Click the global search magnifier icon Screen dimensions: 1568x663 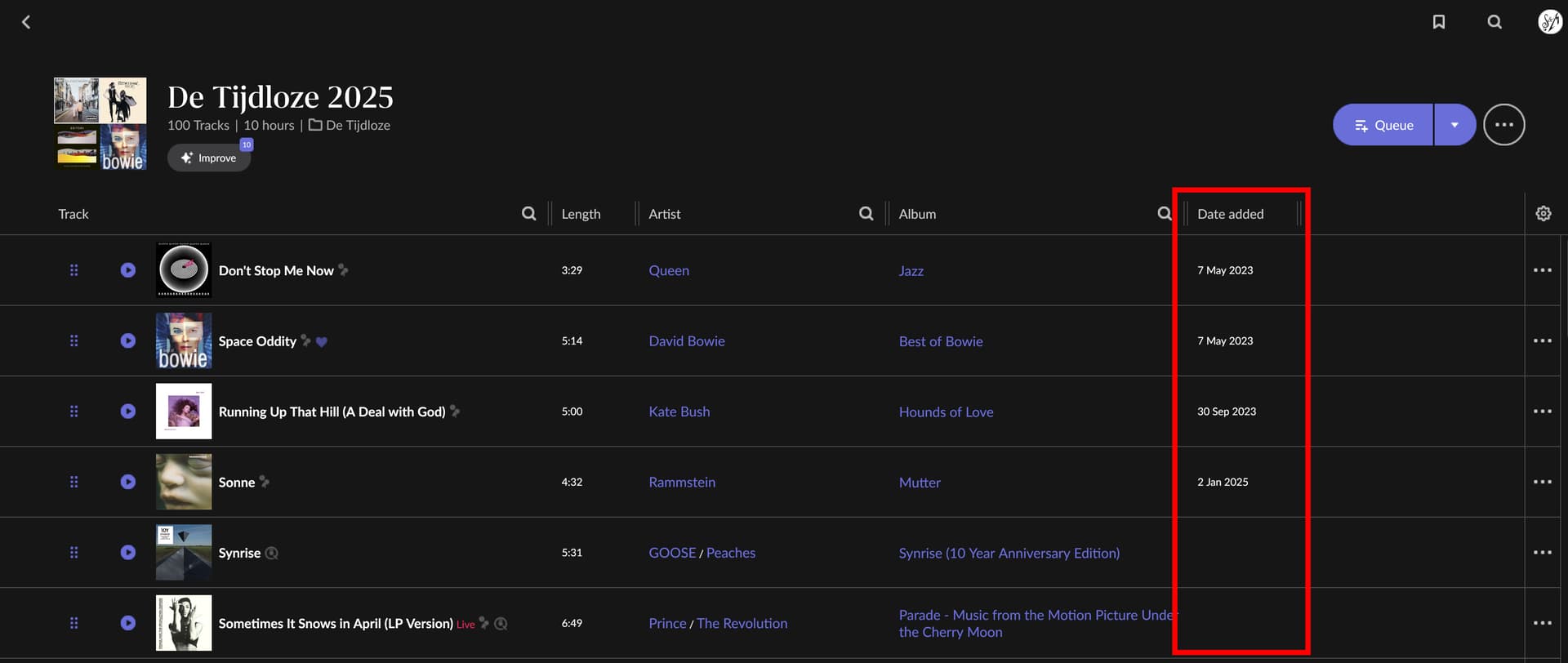[x=1494, y=22]
